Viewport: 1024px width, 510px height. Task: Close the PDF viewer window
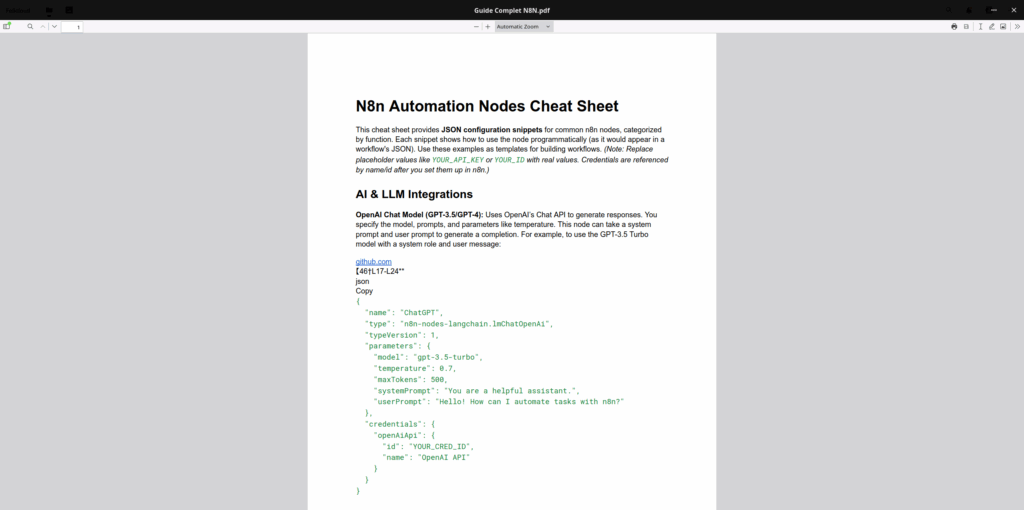[x=1014, y=10]
